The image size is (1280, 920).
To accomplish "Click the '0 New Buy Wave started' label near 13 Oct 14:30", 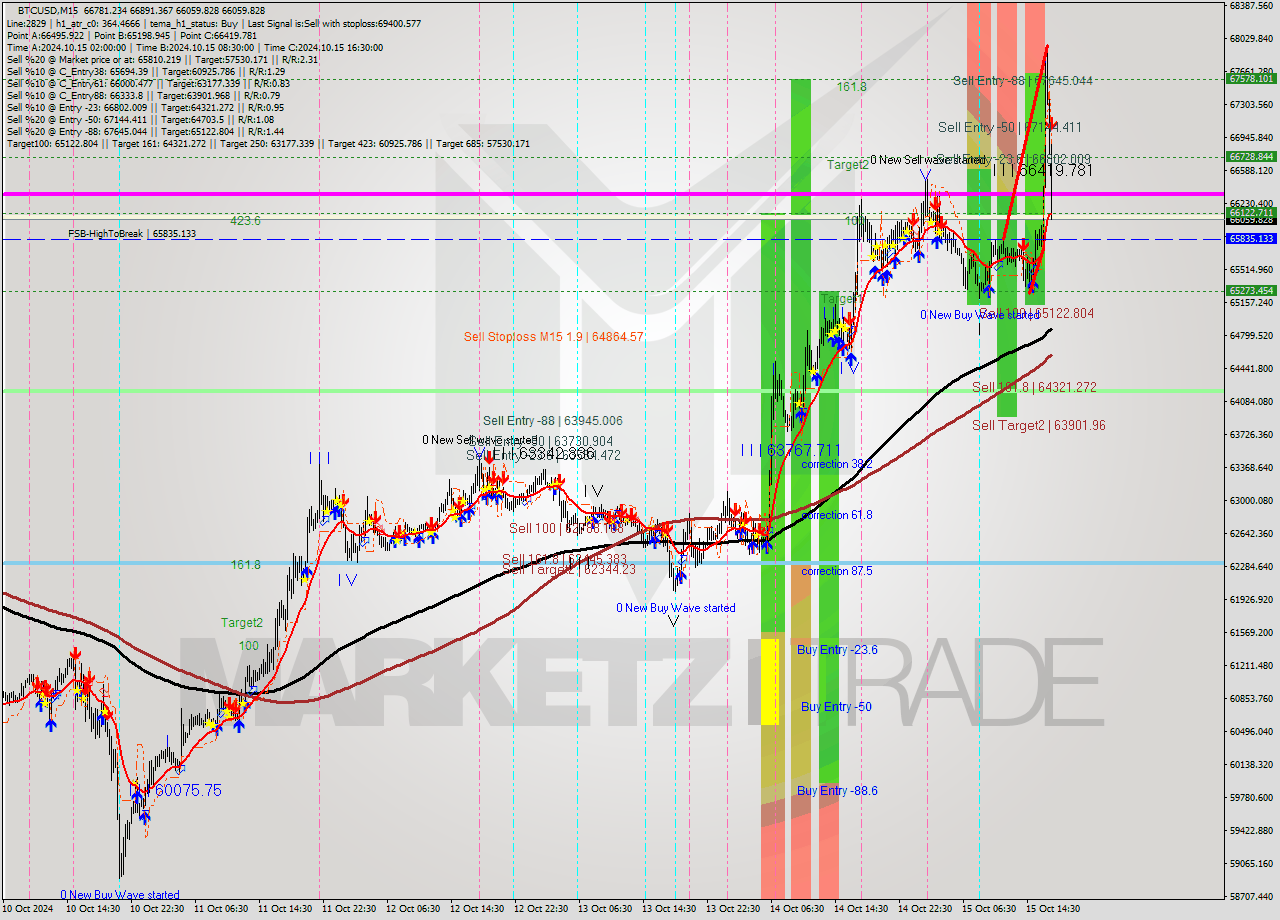I will (x=676, y=608).
